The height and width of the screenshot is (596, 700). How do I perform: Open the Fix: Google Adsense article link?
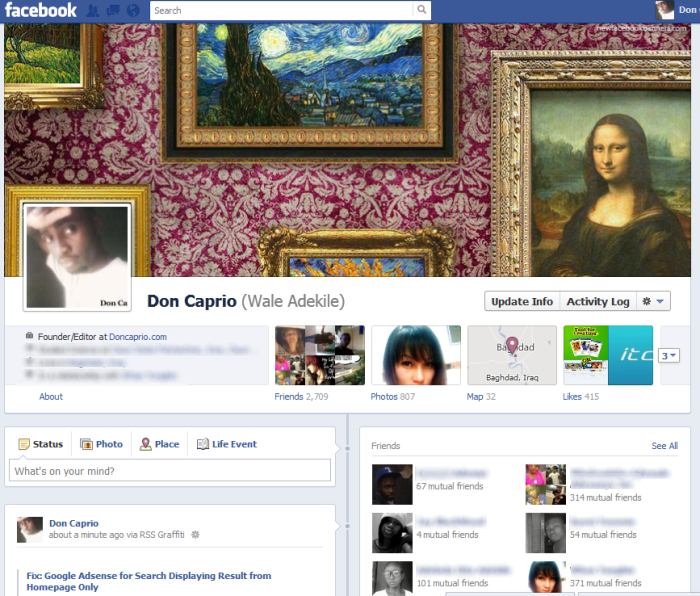point(149,581)
